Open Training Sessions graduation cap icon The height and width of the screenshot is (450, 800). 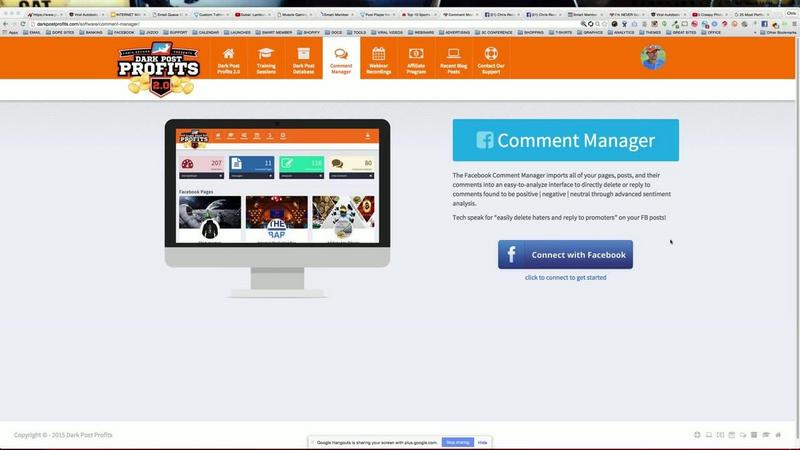[x=266, y=53]
